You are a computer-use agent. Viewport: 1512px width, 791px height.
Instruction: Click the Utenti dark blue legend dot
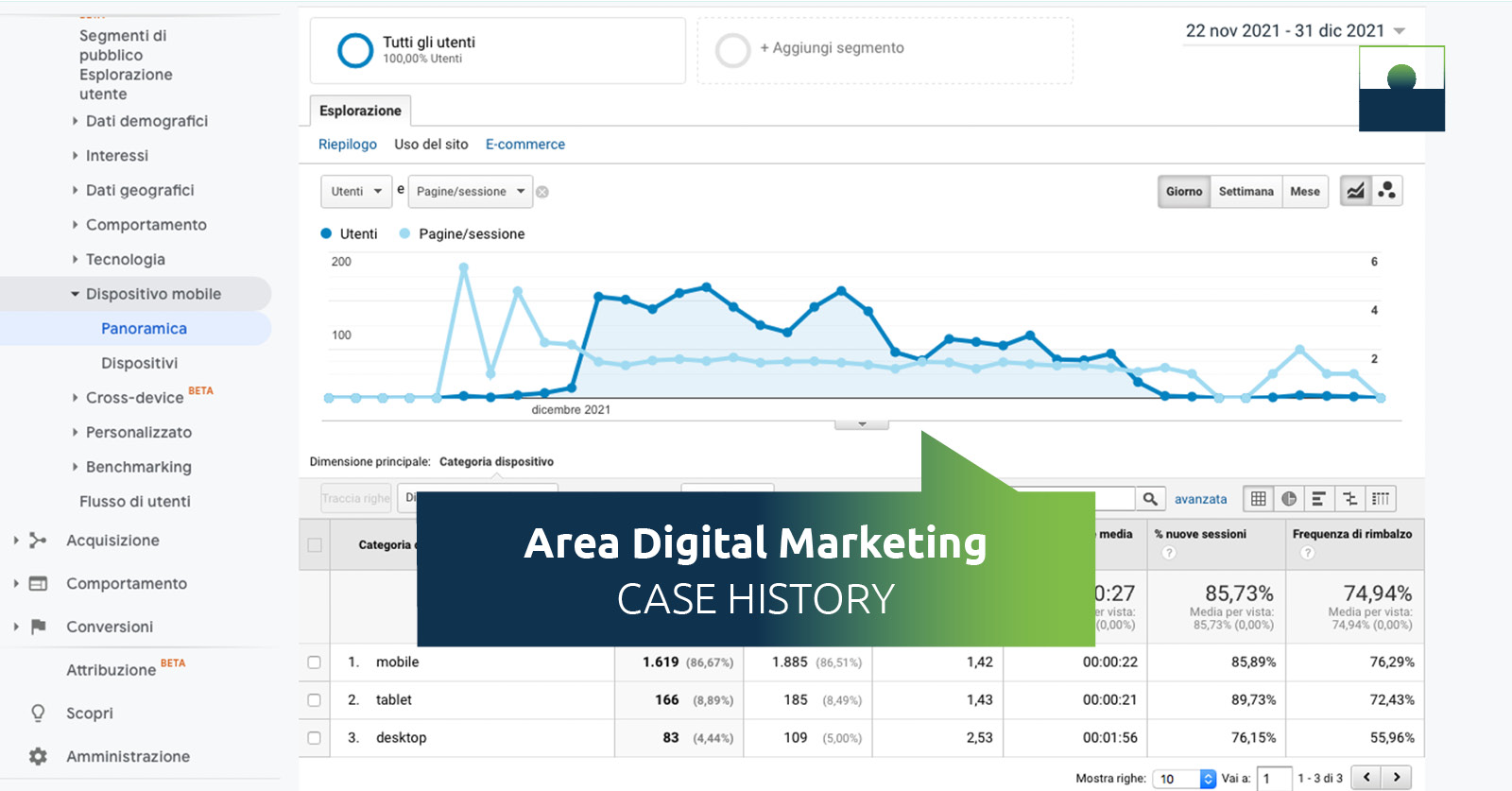(326, 233)
